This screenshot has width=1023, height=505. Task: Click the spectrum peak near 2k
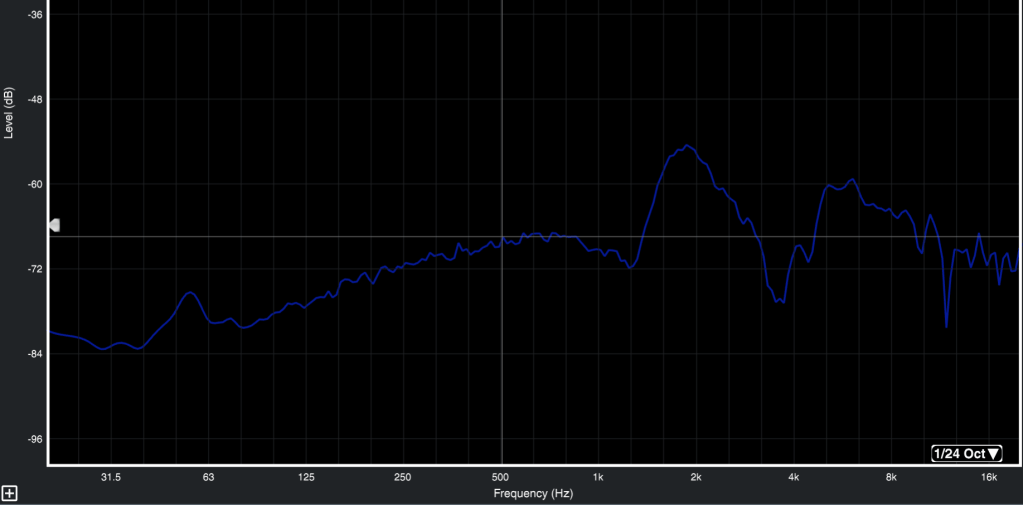[688, 146]
